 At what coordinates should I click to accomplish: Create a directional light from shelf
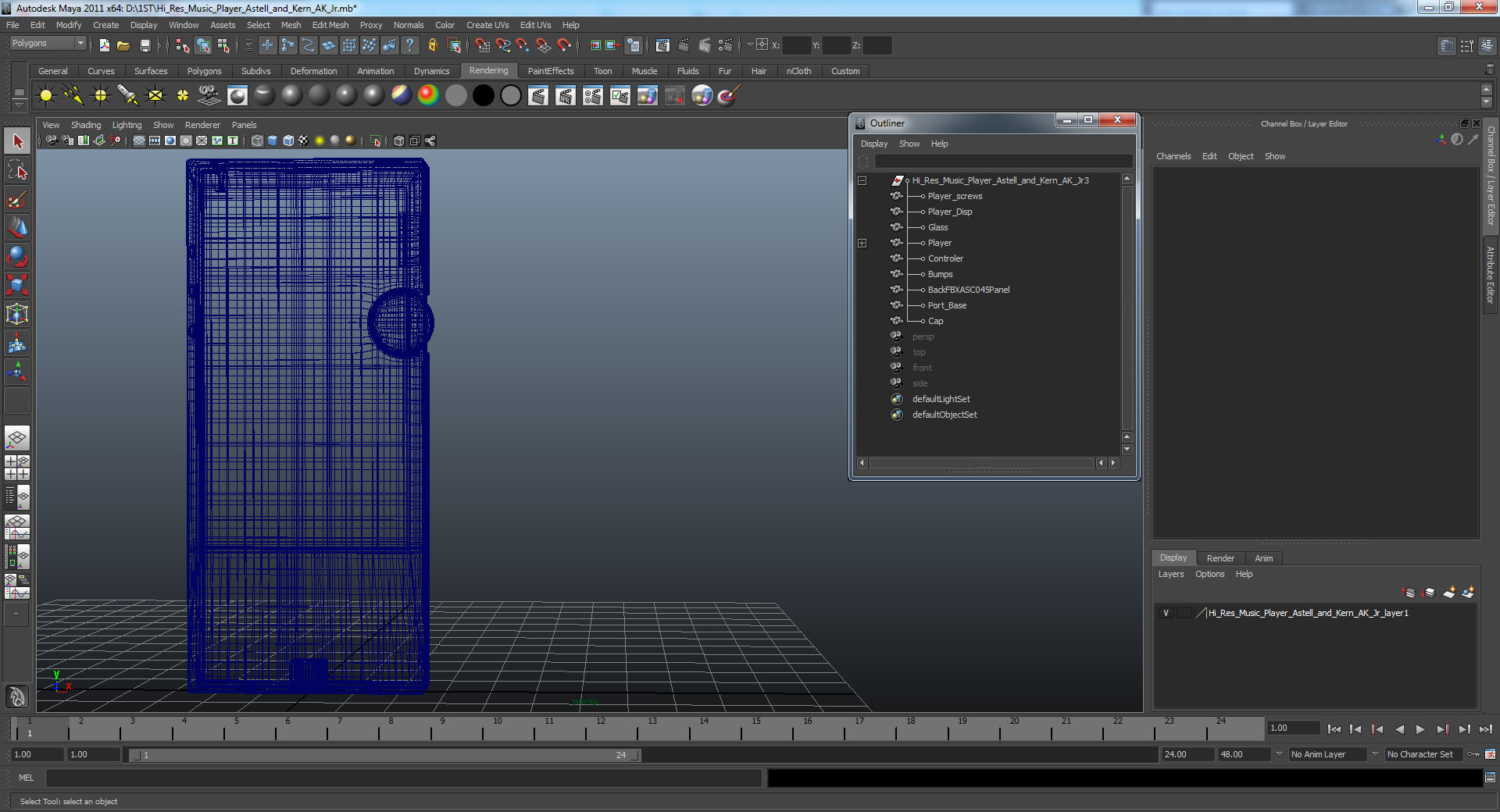tap(73, 95)
